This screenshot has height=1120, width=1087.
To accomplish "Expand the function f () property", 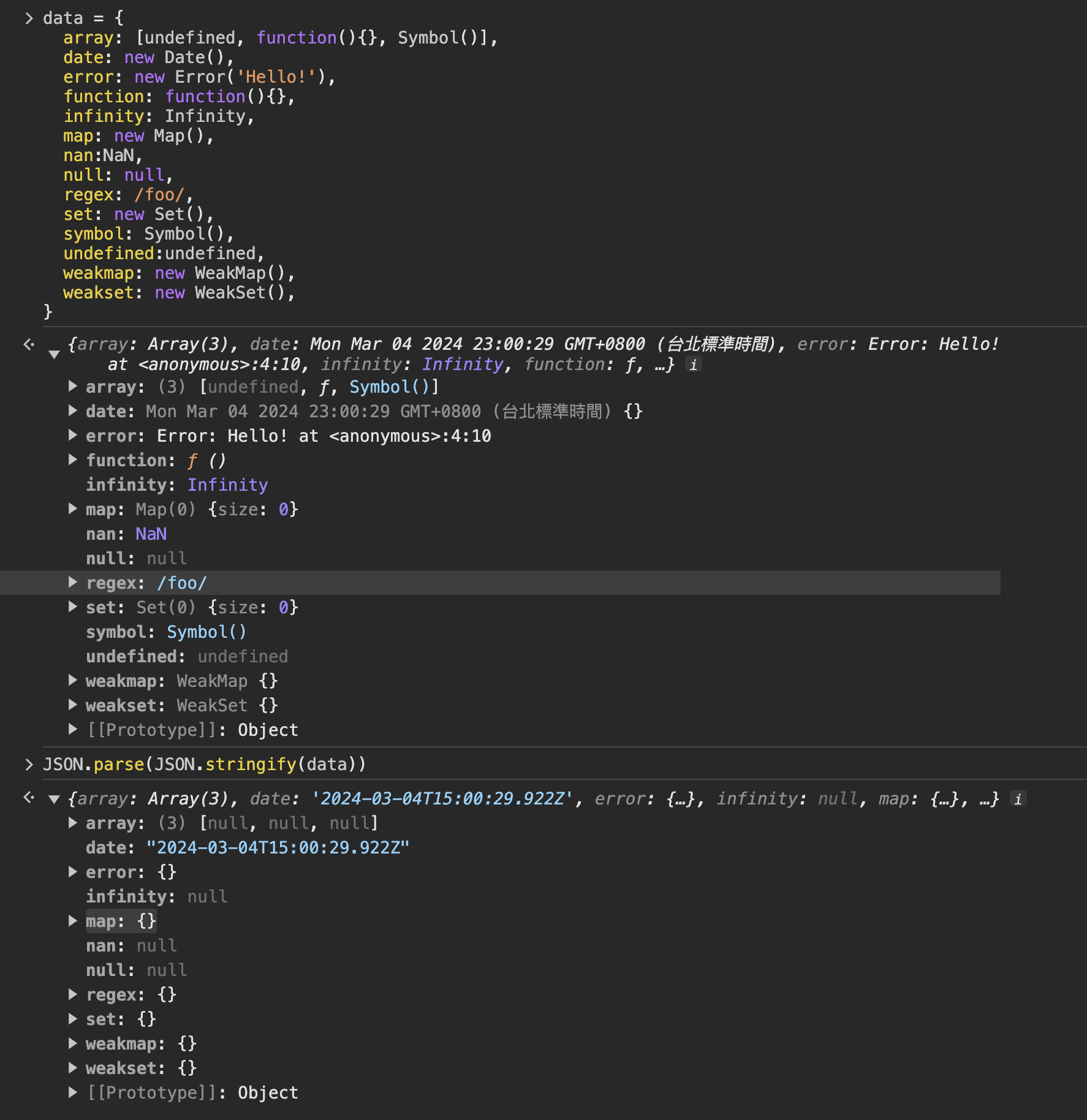I will click(x=73, y=460).
